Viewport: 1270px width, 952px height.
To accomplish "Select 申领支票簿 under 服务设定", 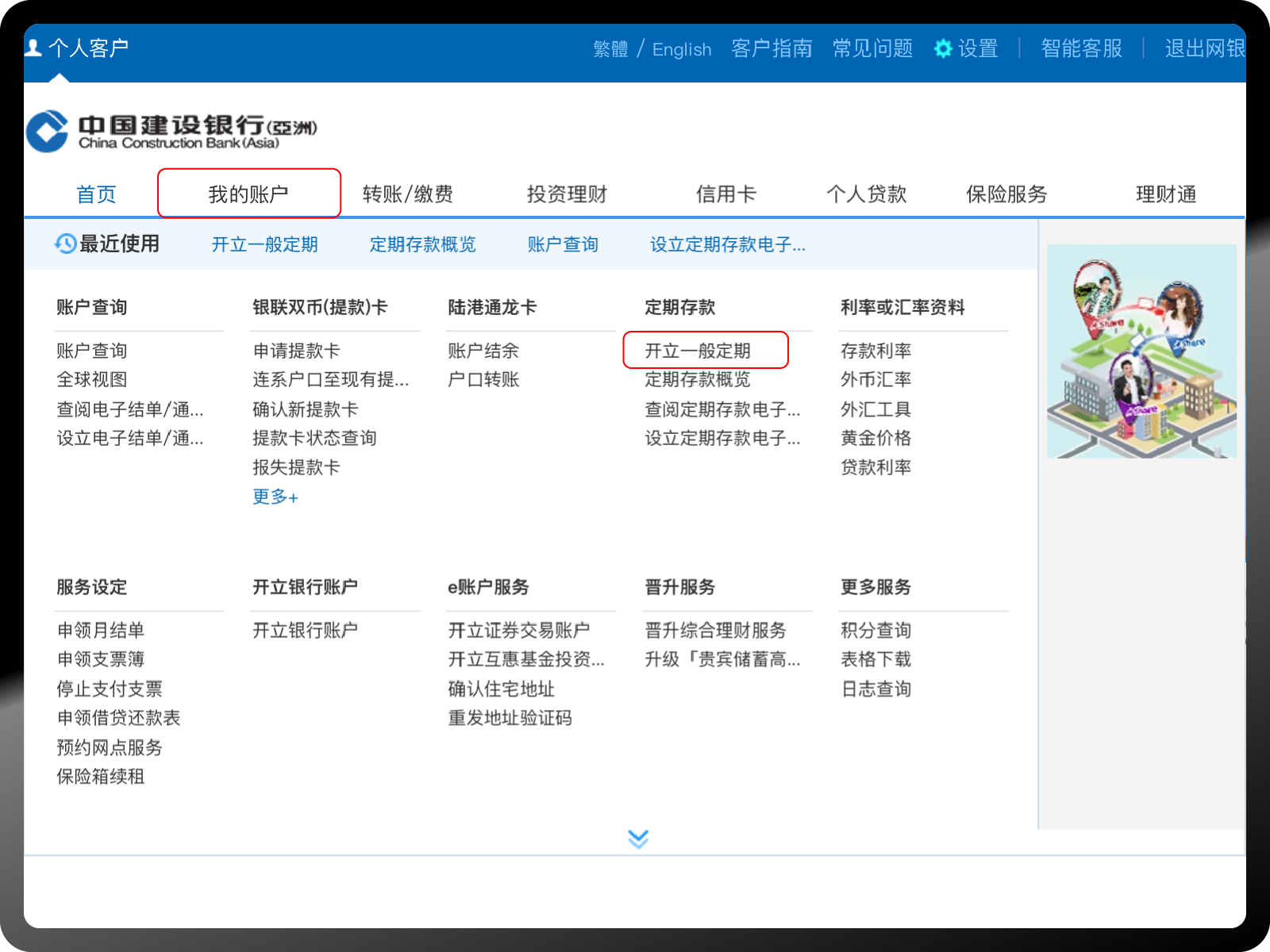I will [x=101, y=659].
